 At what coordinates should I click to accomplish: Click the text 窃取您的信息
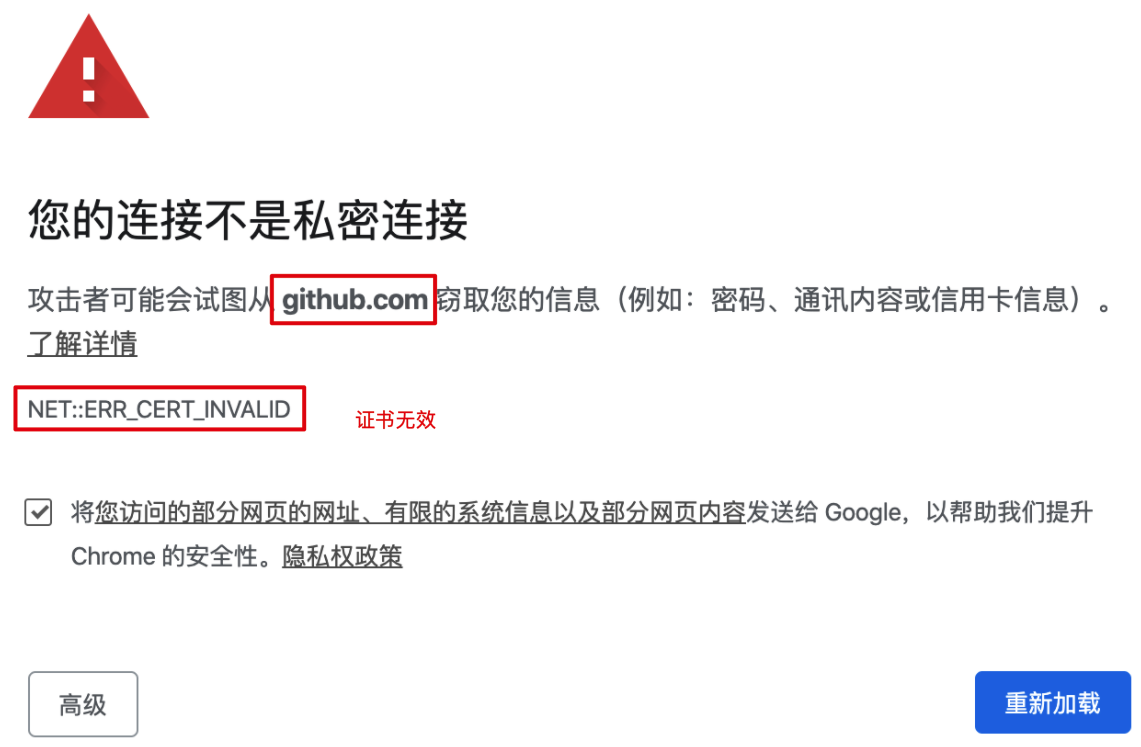point(517,300)
